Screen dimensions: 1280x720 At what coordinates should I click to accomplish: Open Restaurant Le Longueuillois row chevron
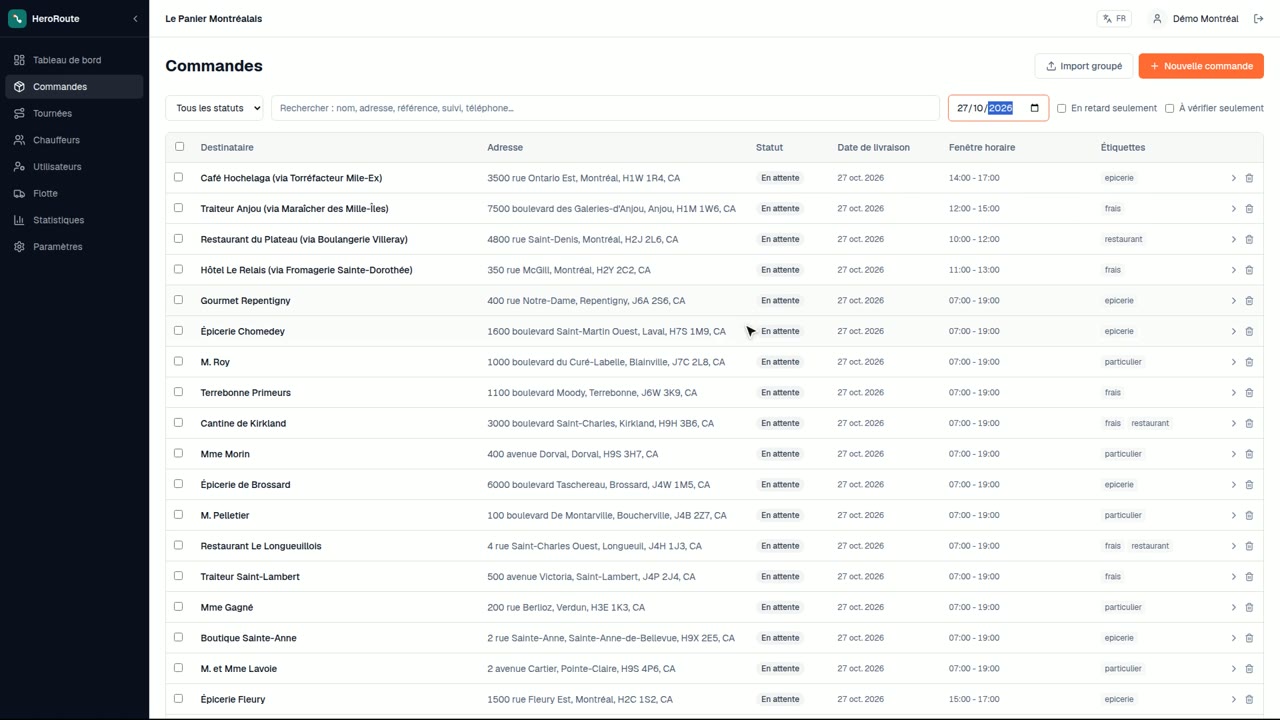pos(1234,546)
